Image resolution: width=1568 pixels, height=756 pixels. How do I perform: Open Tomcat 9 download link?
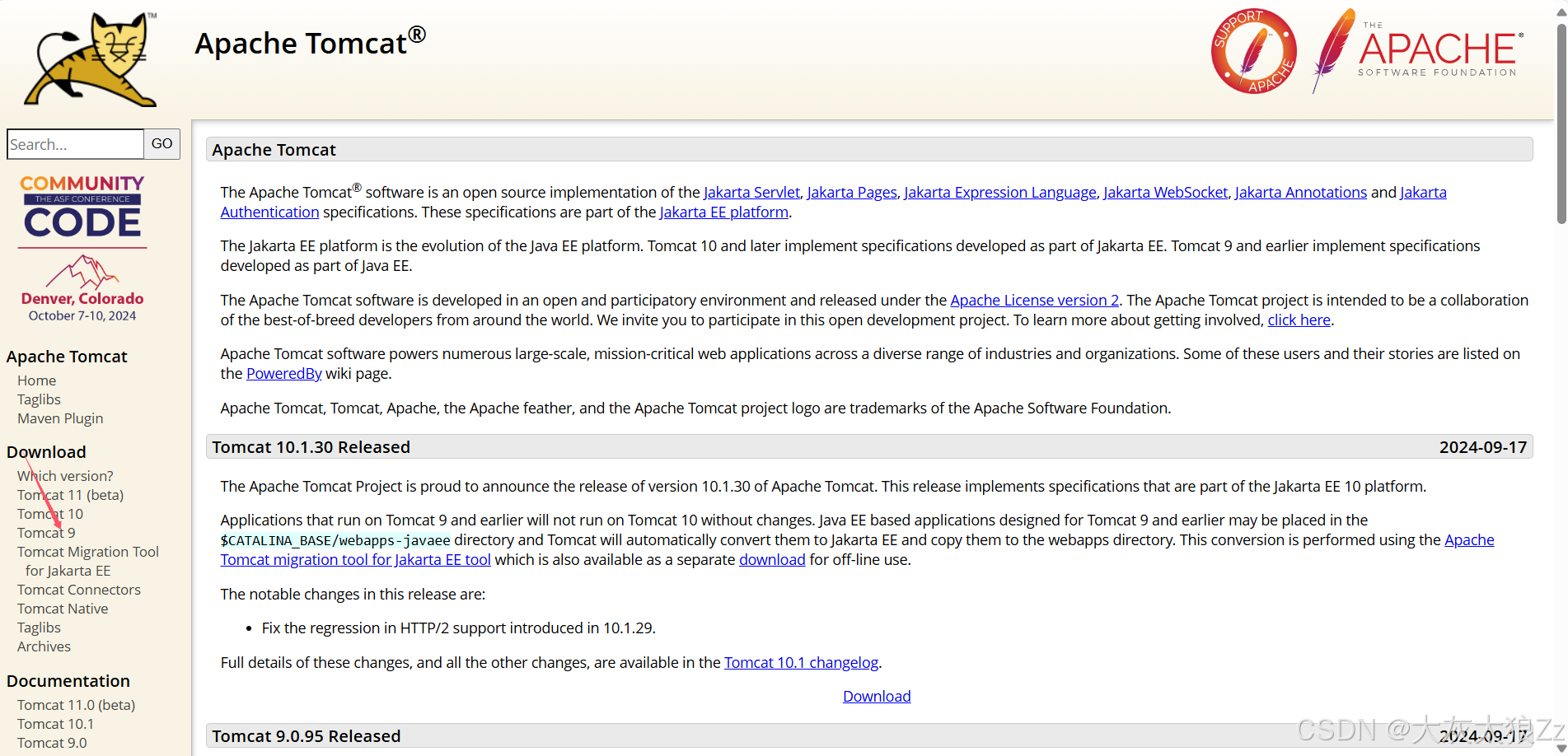pyautogui.click(x=46, y=533)
